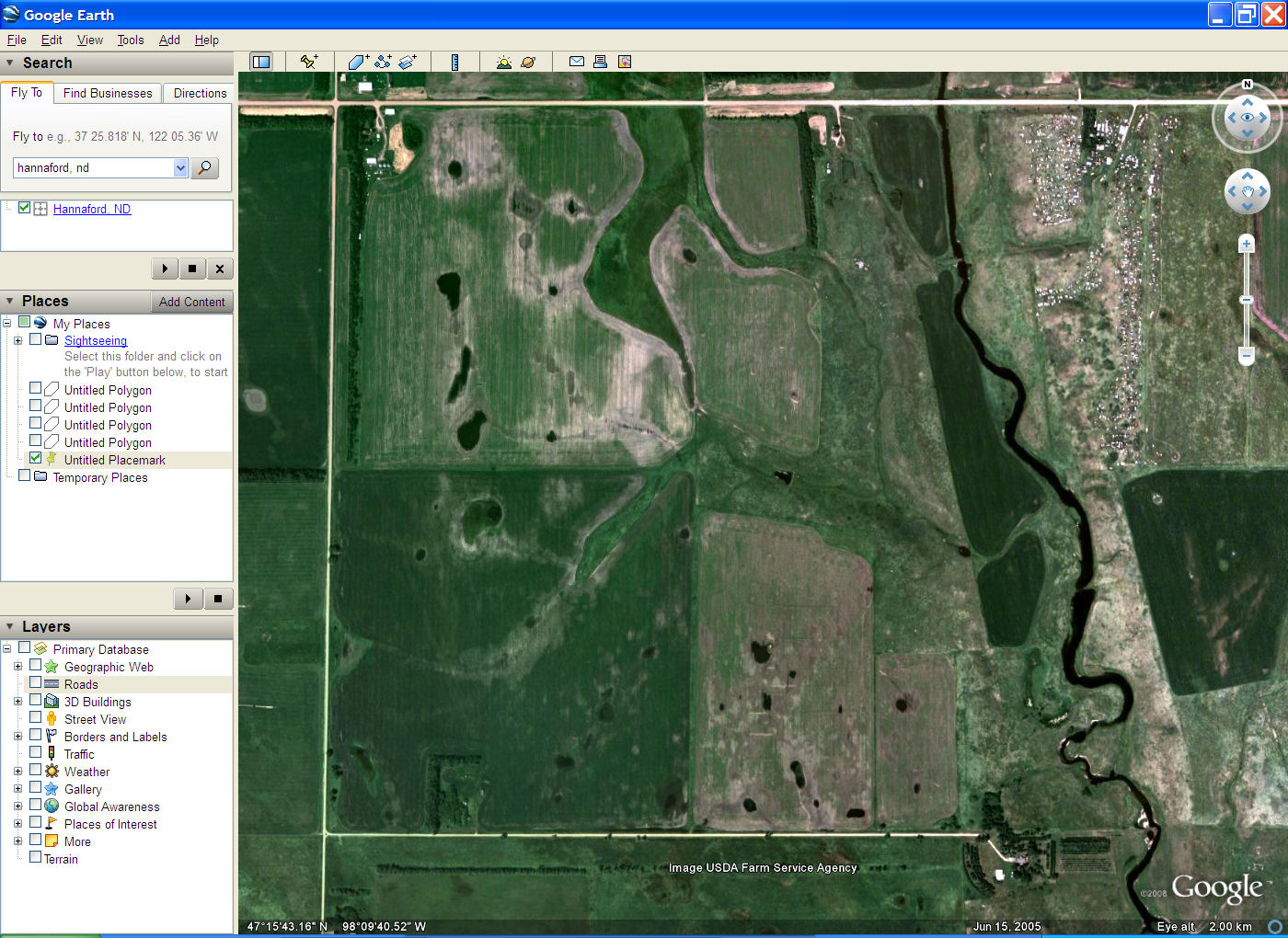Click the eye look-around joystick center

point(1248,118)
